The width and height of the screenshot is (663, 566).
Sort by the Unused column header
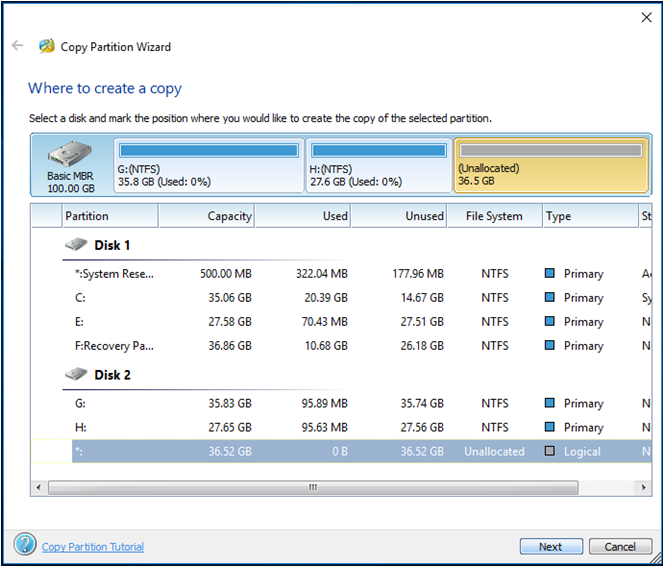pyautogui.click(x=399, y=216)
